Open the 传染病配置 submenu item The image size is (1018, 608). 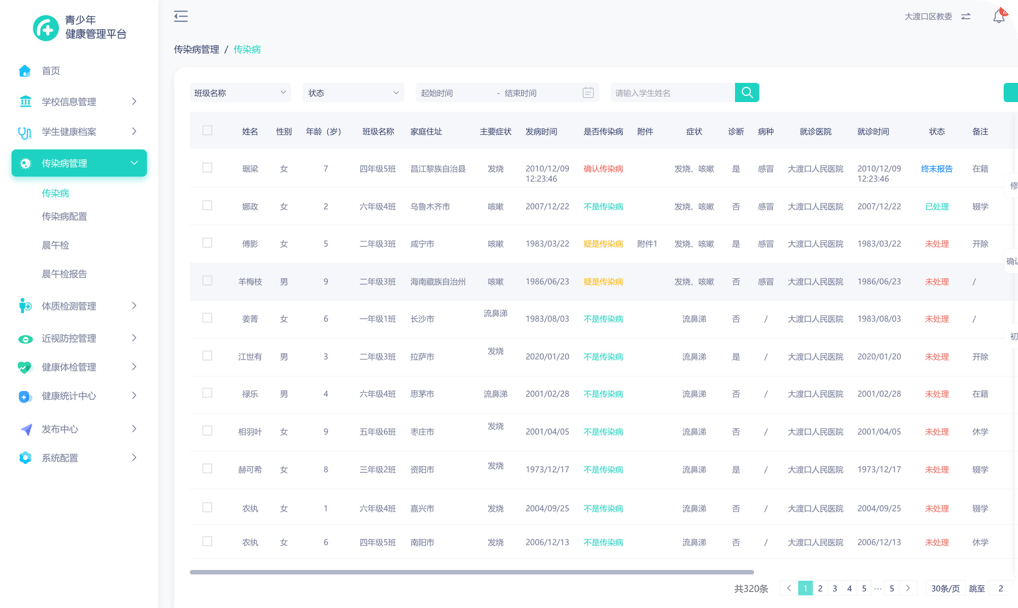click(x=64, y=217)
